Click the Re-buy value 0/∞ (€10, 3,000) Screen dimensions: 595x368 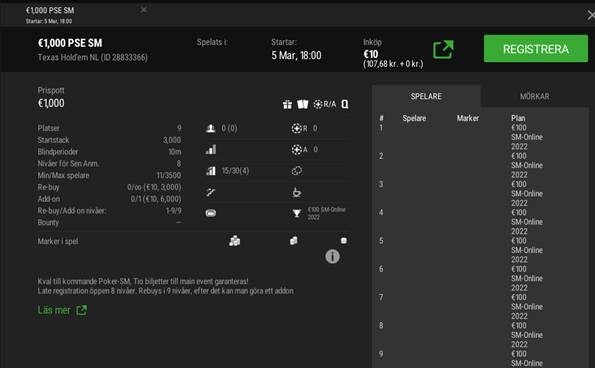154,187
